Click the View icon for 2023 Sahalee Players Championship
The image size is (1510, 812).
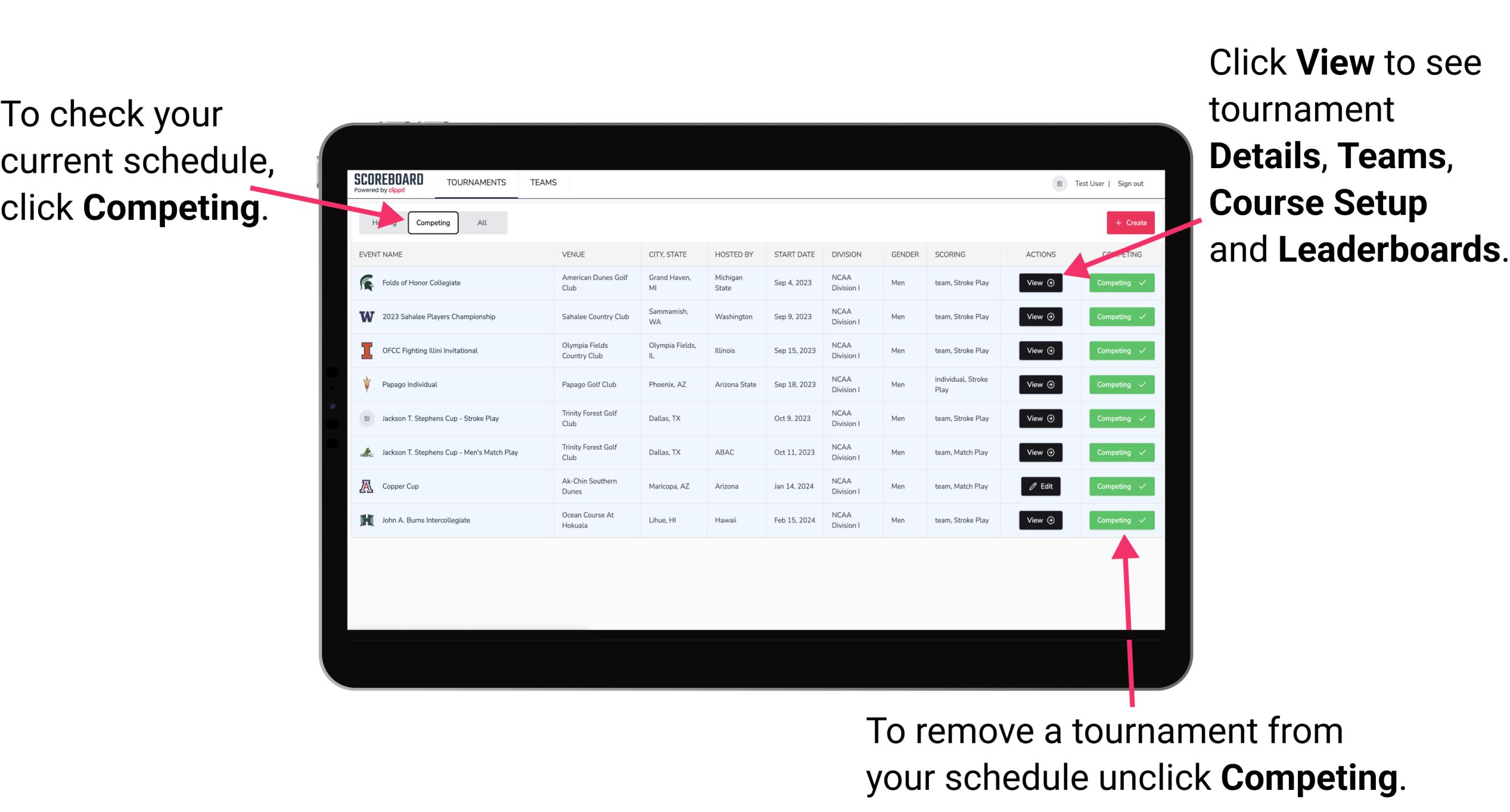[1040, 316]
